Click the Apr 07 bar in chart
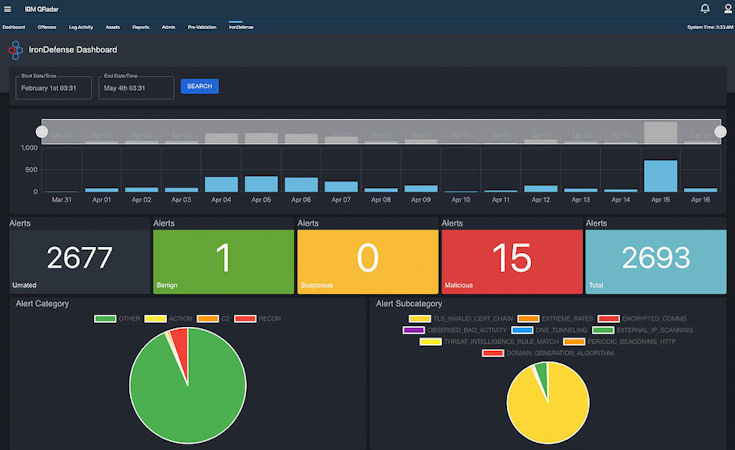This screenshot has width=735, height=450. 341,187
